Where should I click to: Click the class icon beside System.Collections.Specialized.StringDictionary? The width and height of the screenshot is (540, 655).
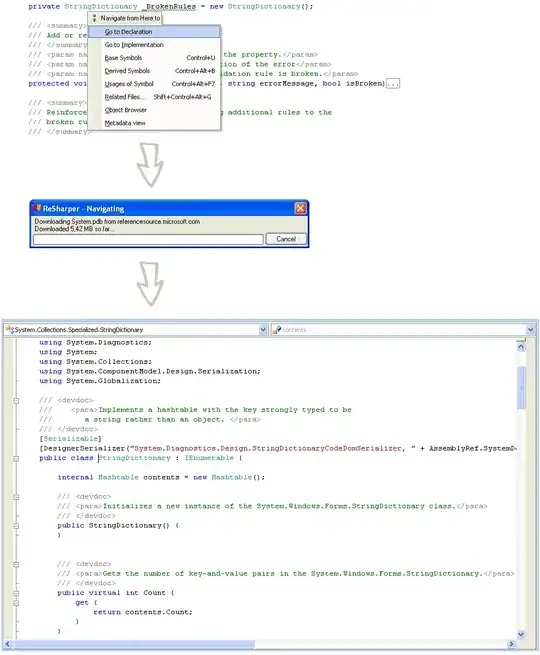pyautogui.click(x=10, y=330)
